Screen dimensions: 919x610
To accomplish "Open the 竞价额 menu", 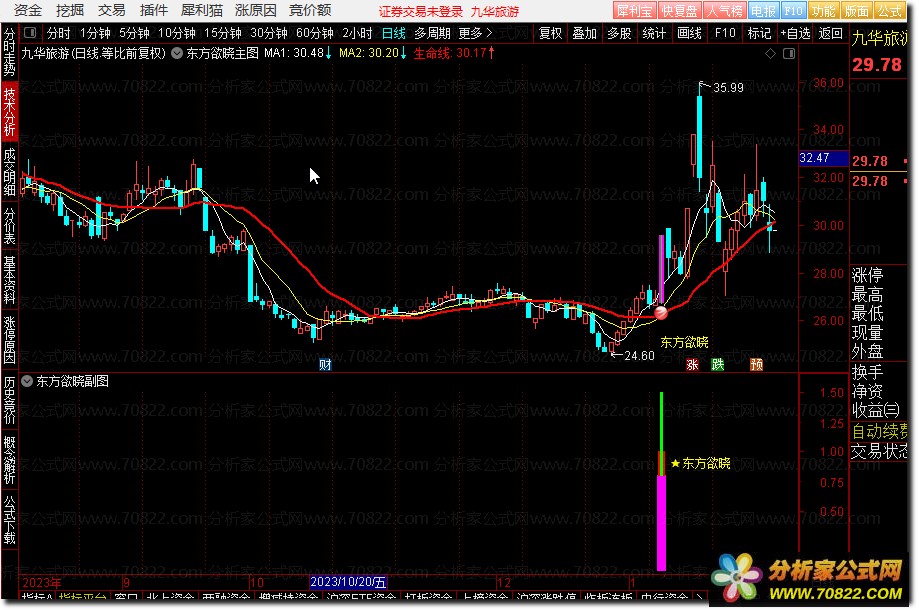I will (310, 10).
